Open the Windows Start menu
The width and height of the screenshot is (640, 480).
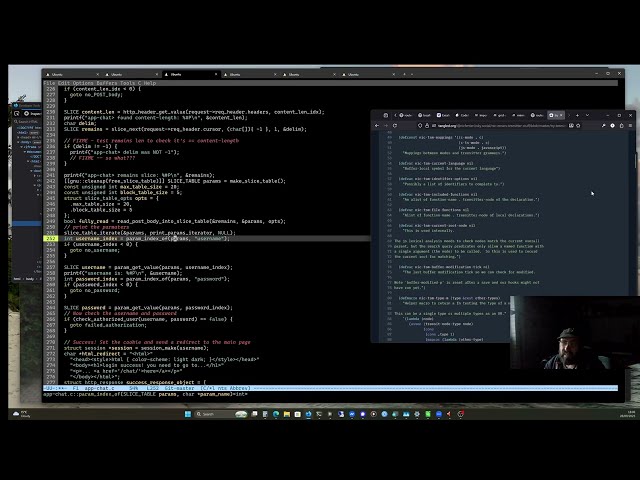click(188, 414)
